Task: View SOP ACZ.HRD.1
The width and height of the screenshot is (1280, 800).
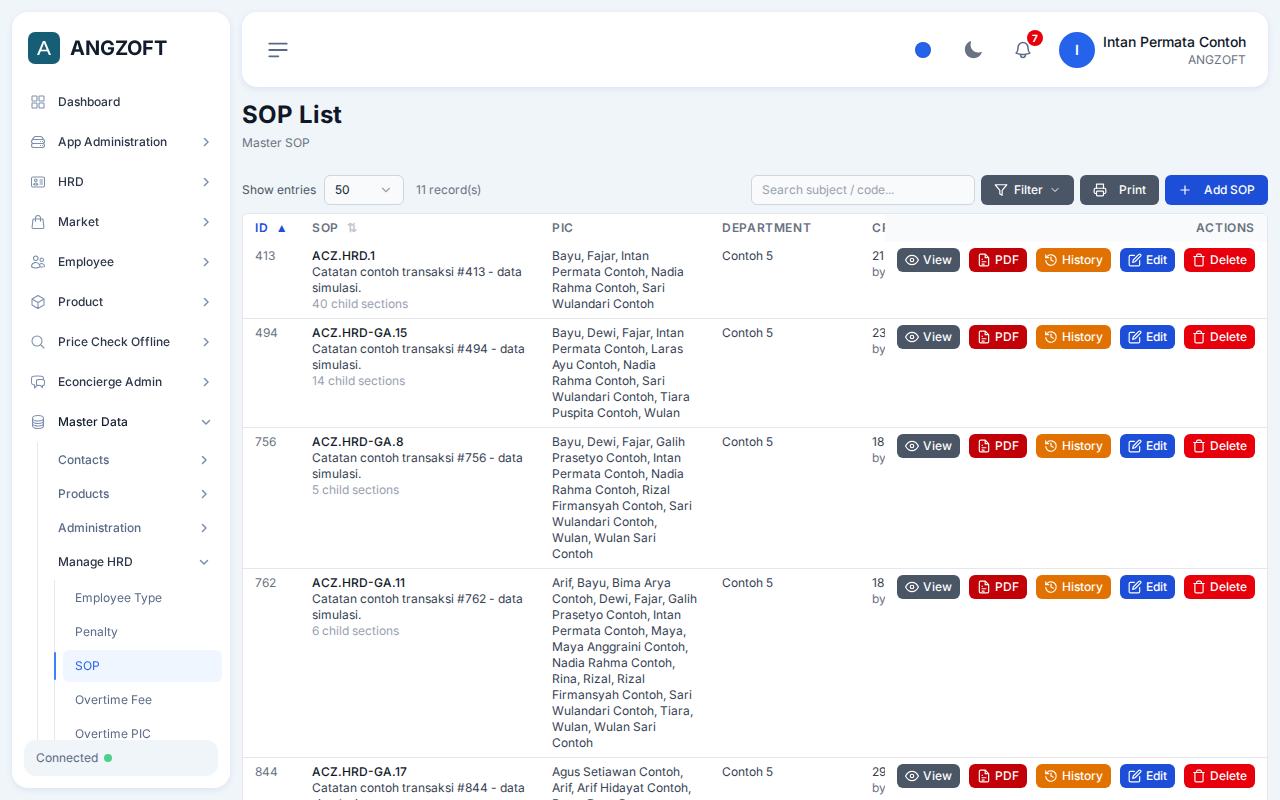Action: (928, 260)
